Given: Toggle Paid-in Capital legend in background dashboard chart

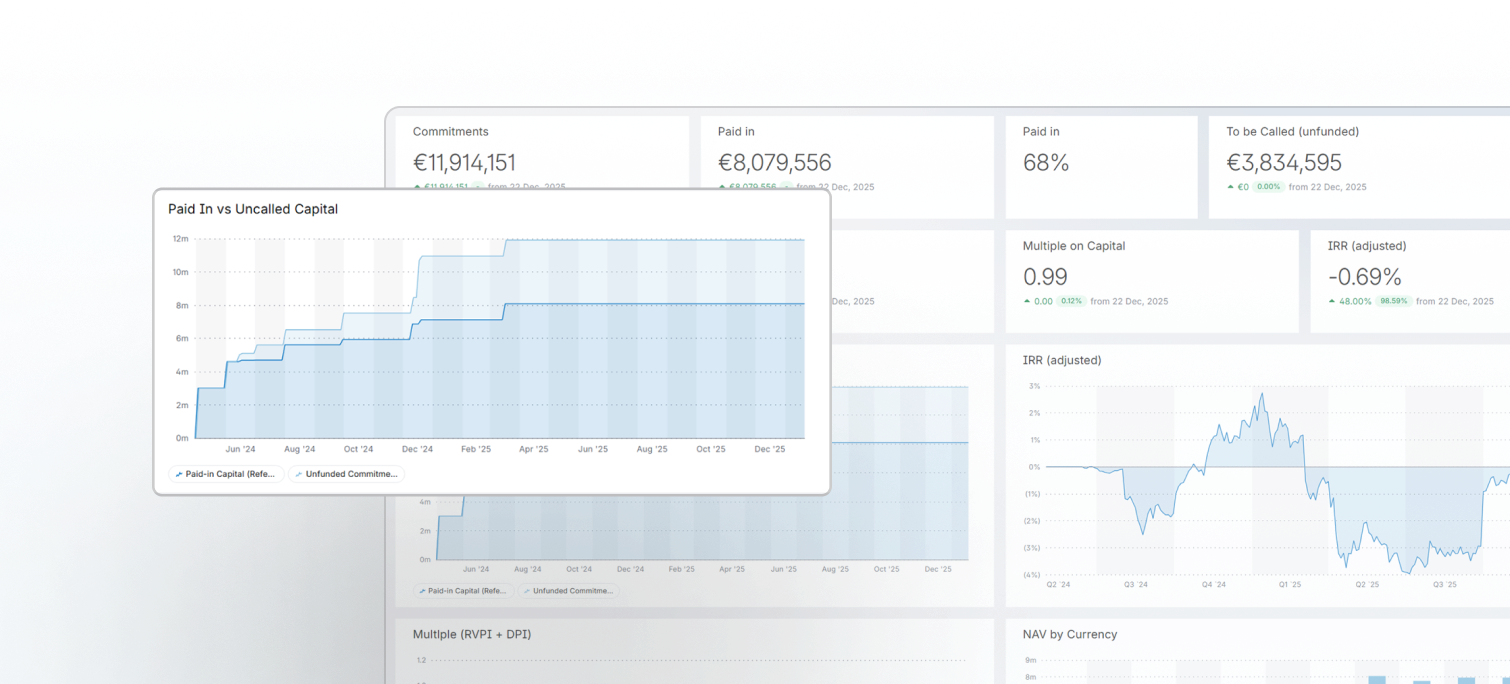Looking at the screenshot, I should coord(464,591).
